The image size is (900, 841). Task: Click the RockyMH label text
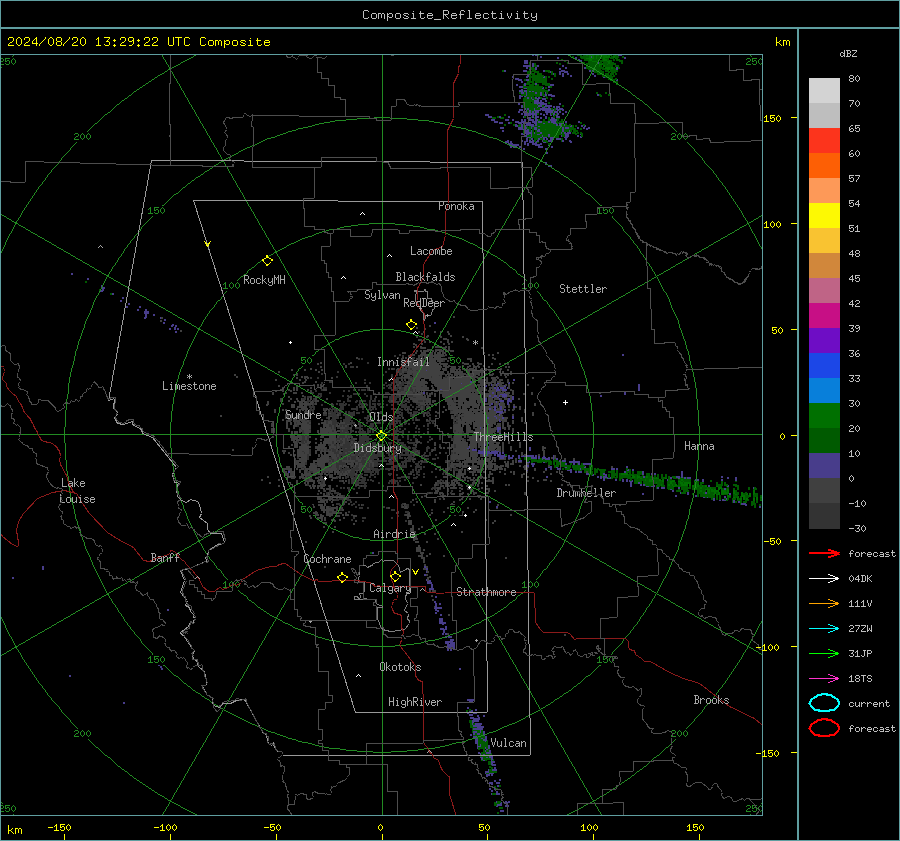[264, 280]
